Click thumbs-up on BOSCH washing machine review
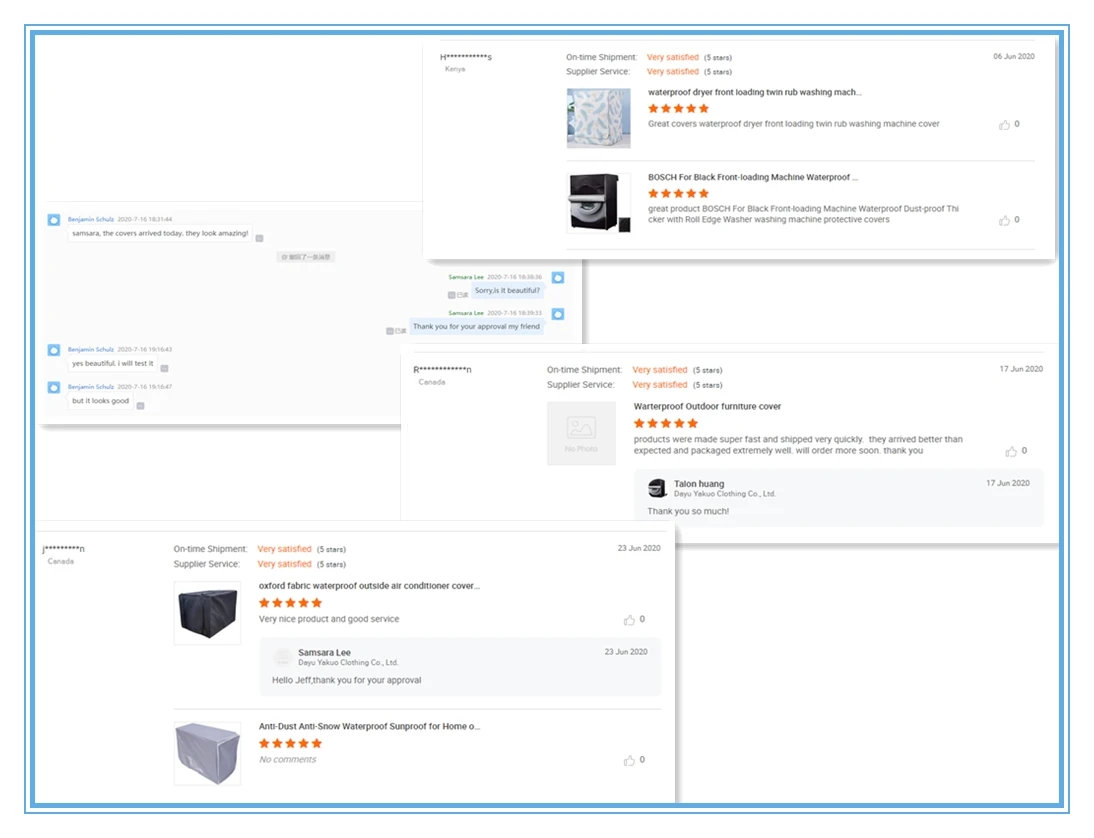This screenshot has width=1094, height=838. (x=1004, y=220)
